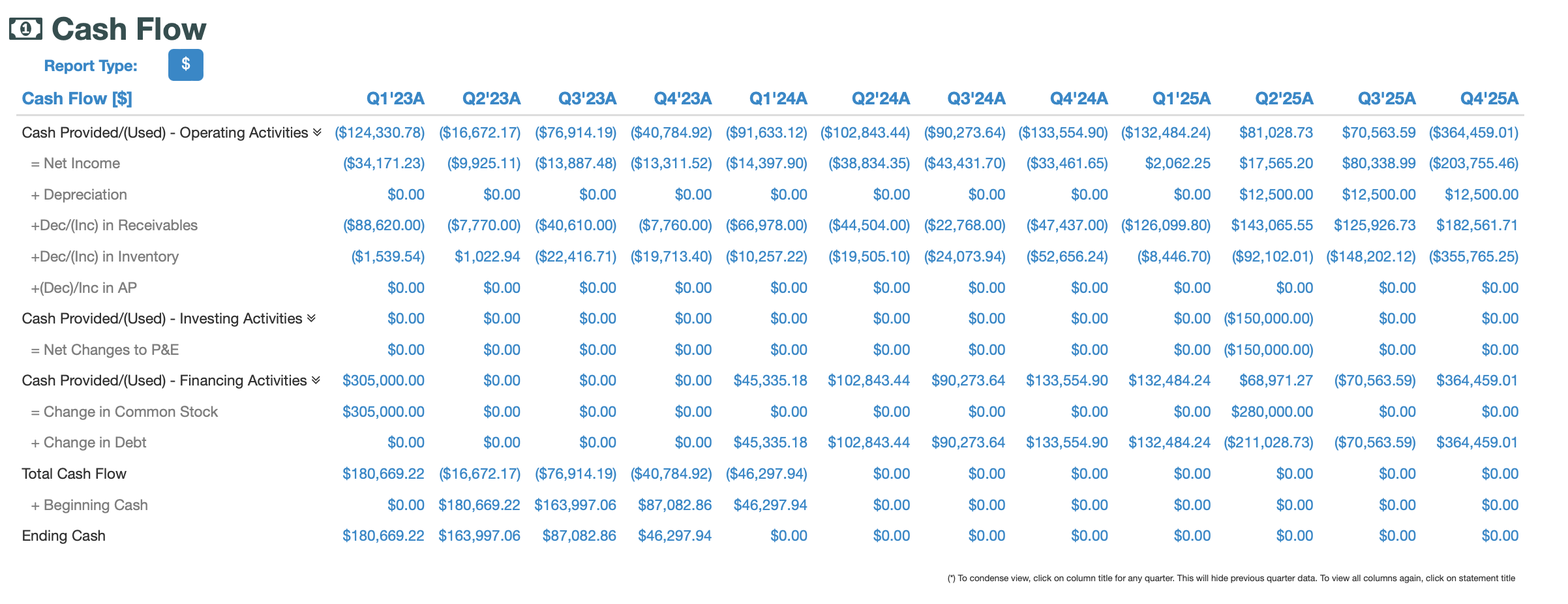Screen dimensions: 1568x604
Task: Click the Cash Flow [$] statement title
Action: point(77,98)
